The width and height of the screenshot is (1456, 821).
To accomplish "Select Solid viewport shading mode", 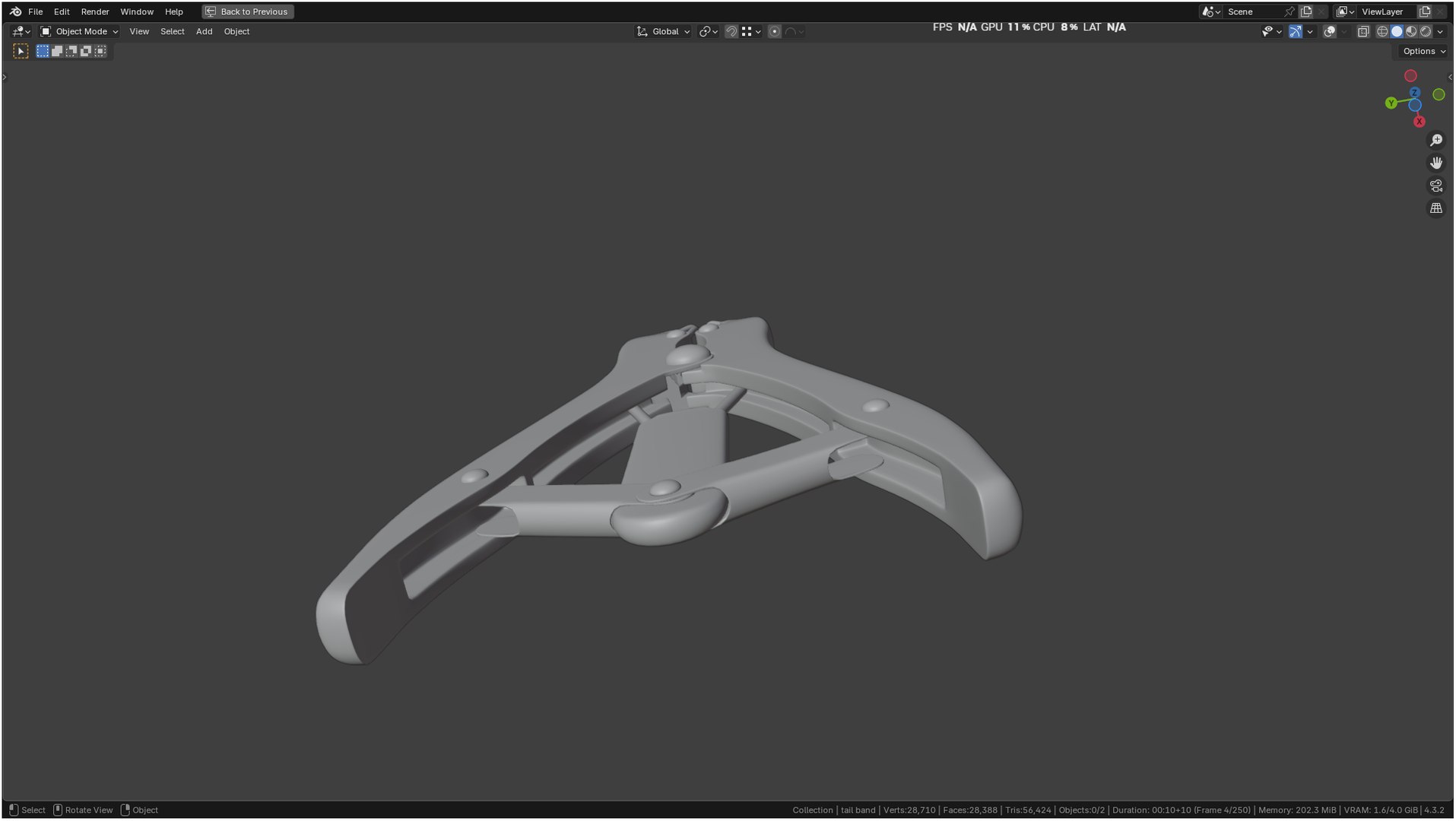I will (1397, 31).
